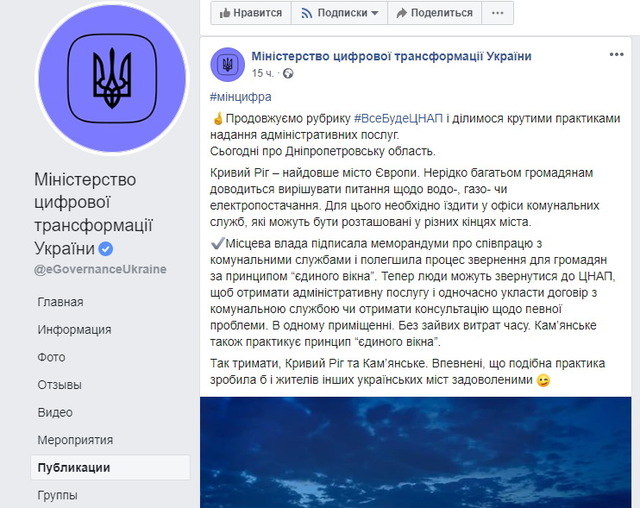Click the globe public-visibility icon
Image resolution: width=640 pixels, height=508 pixels.
[x=288, y=73]
